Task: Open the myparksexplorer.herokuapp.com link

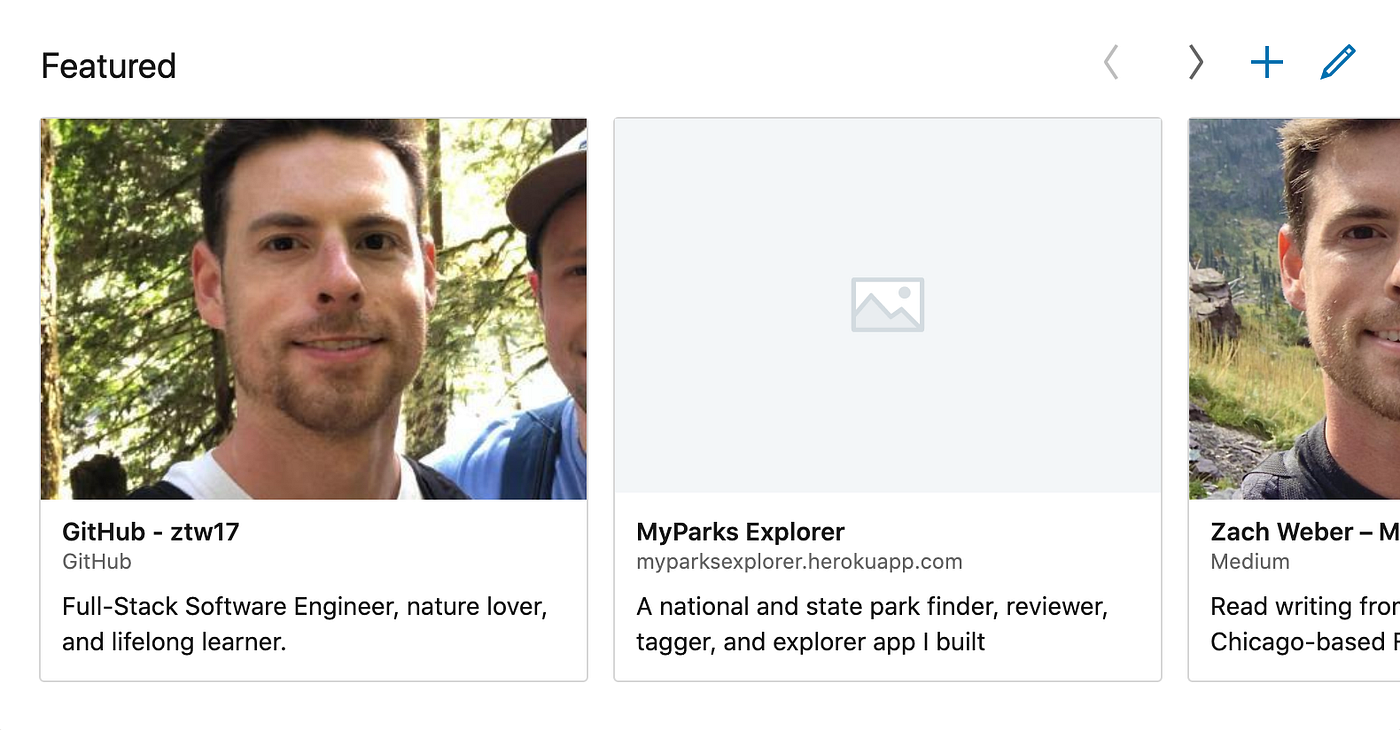Action: [800, 561]
